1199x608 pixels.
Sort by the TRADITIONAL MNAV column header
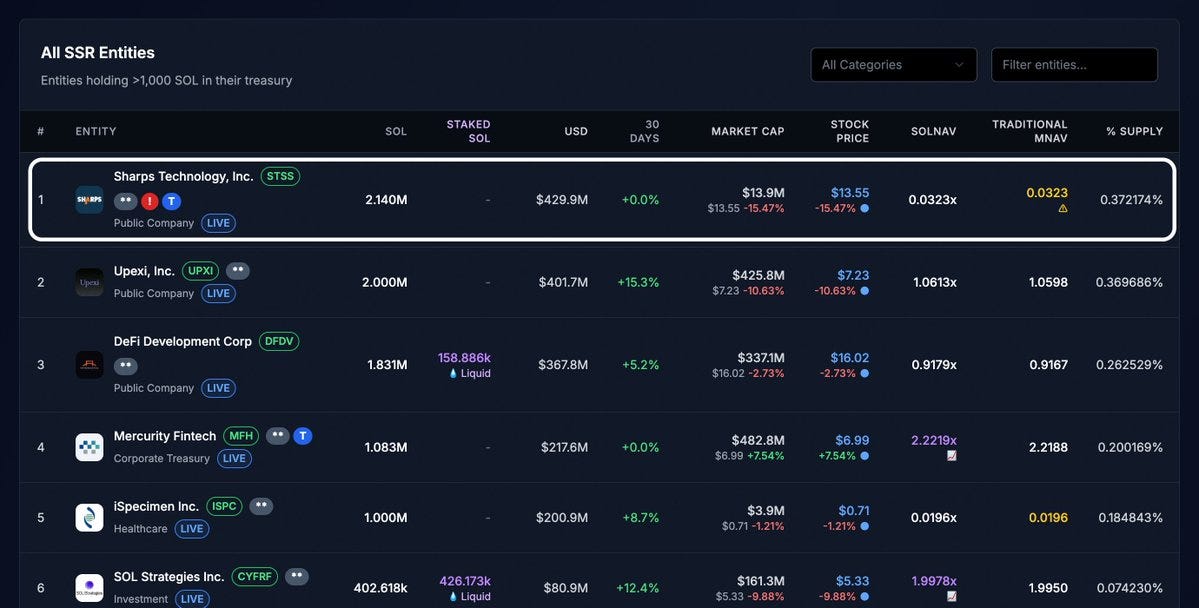1029,132
